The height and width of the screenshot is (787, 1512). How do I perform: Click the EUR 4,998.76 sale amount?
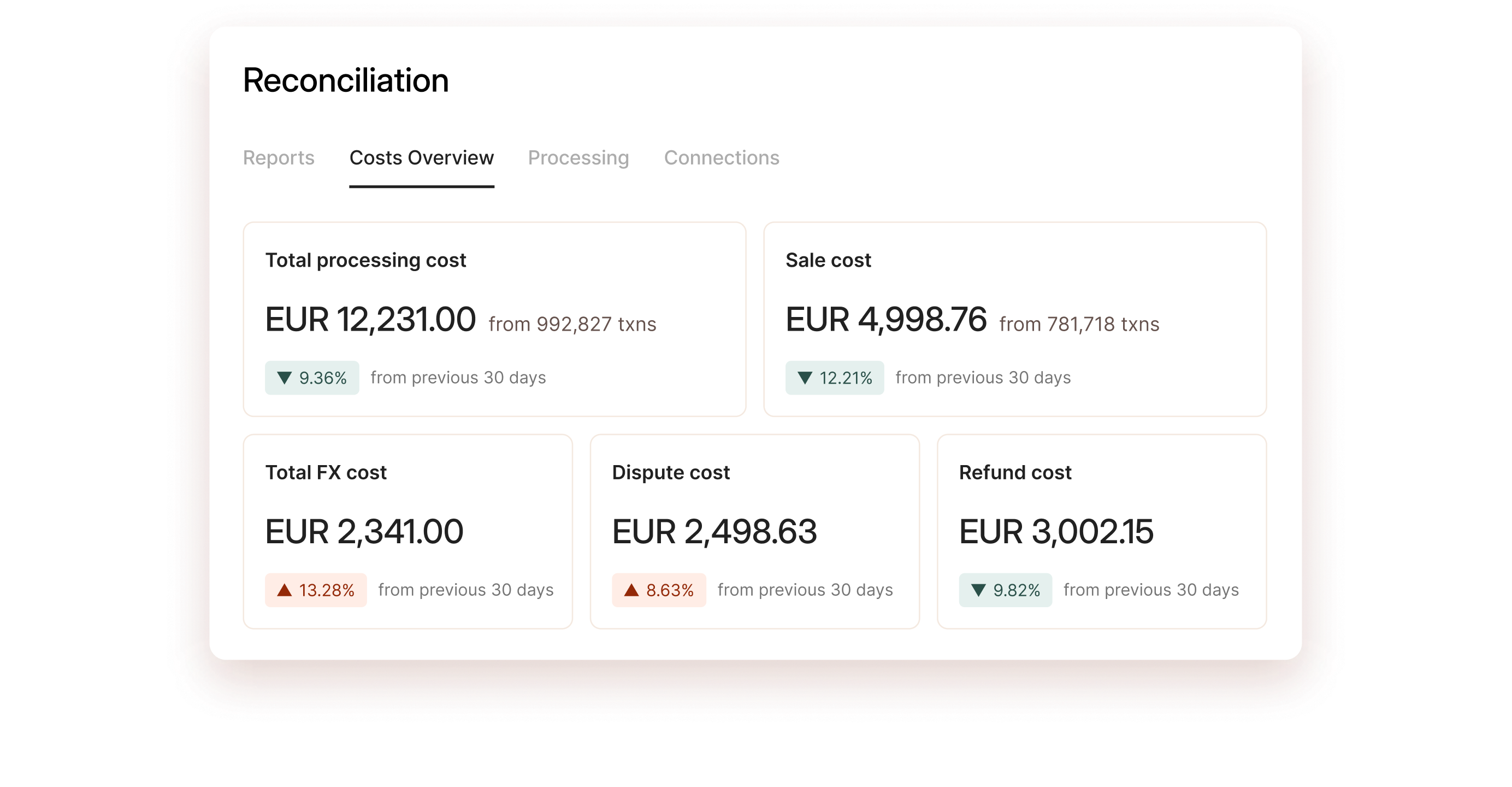tap(885, 320)
